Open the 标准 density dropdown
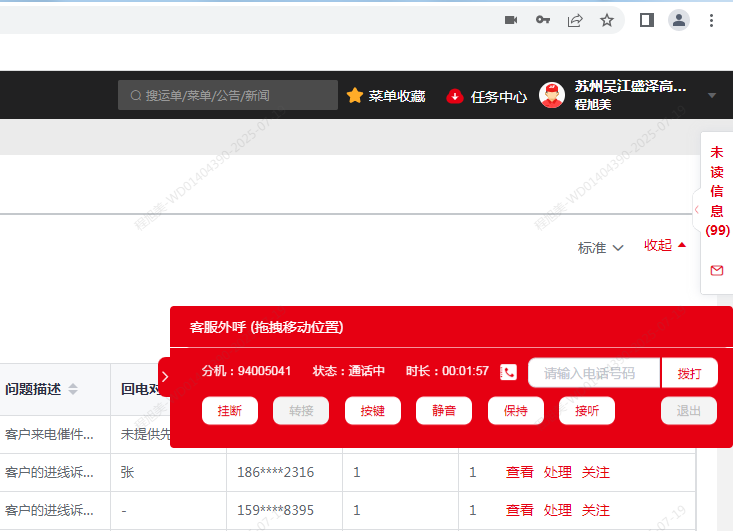This screenshot has width=733, height=531. (600, 248)
